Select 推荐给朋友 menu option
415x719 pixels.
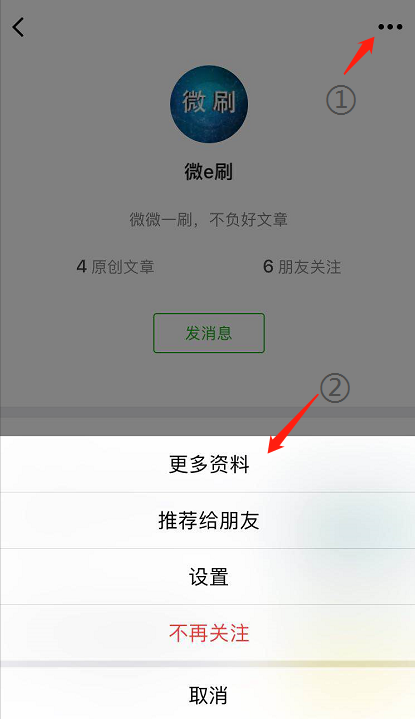(x=207, y=520)
